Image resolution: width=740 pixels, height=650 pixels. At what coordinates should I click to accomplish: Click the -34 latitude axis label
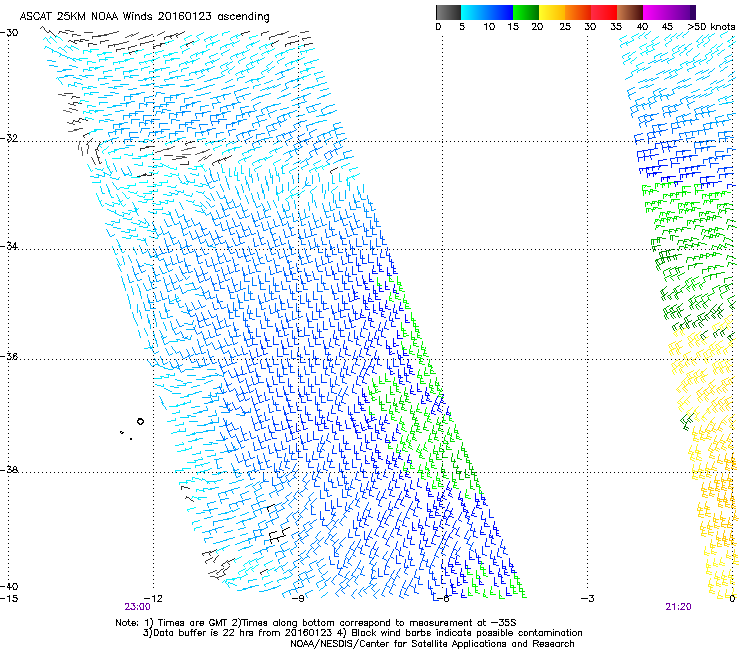(9, 246)
